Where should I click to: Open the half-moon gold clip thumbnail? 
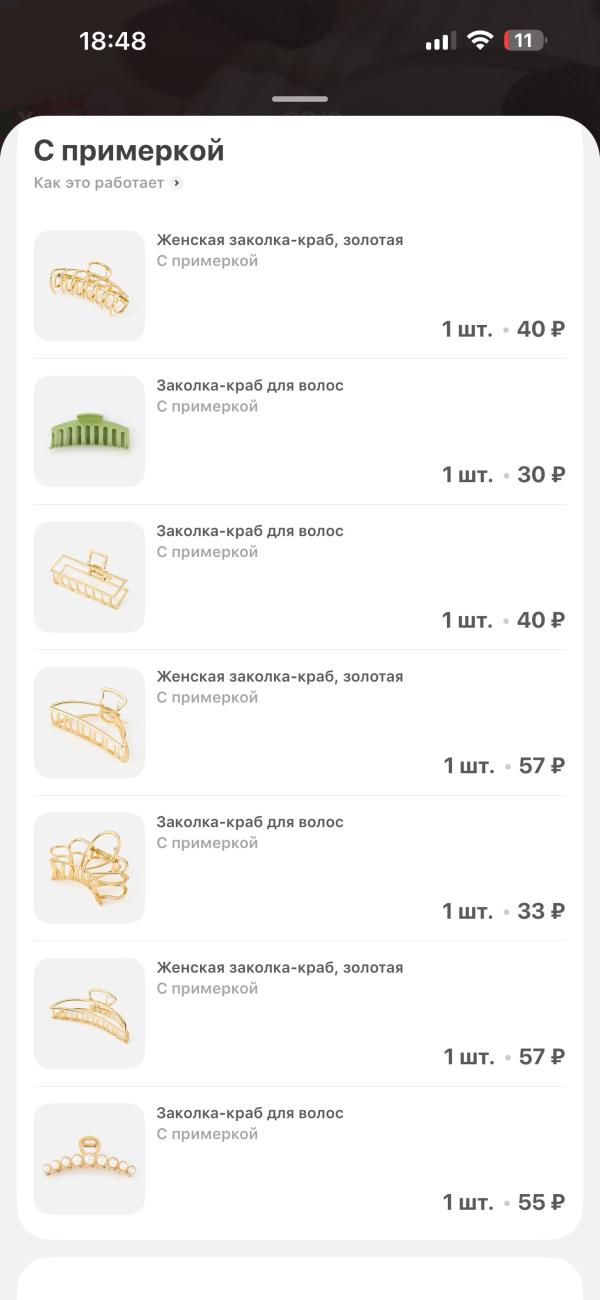tap(89, 722)
